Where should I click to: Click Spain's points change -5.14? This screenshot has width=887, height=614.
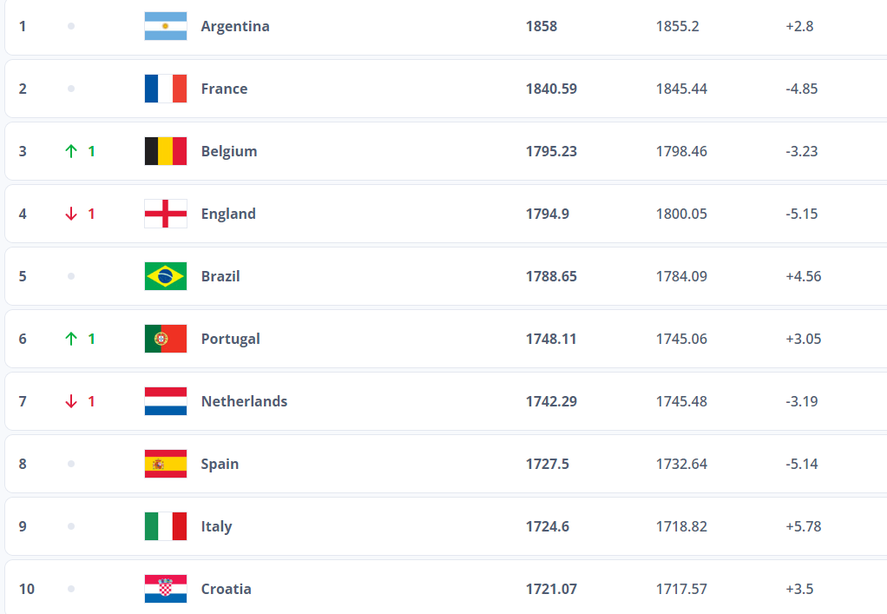coord(802,464)
